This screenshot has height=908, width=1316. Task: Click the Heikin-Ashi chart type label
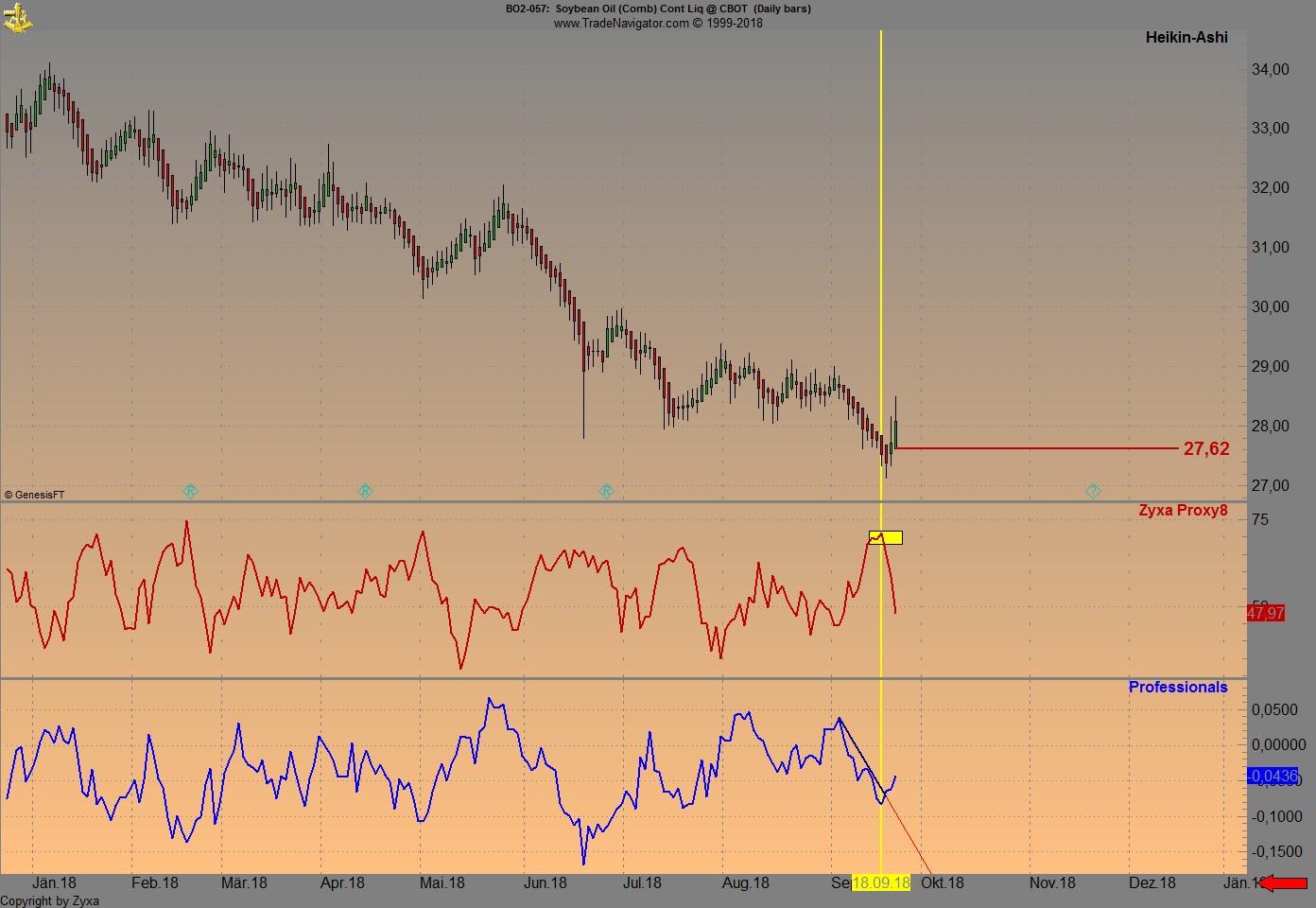pos(1186,38)
